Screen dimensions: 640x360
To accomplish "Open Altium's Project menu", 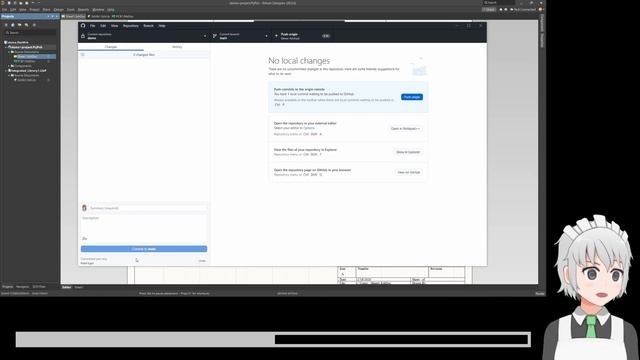I will coord(34,9).
